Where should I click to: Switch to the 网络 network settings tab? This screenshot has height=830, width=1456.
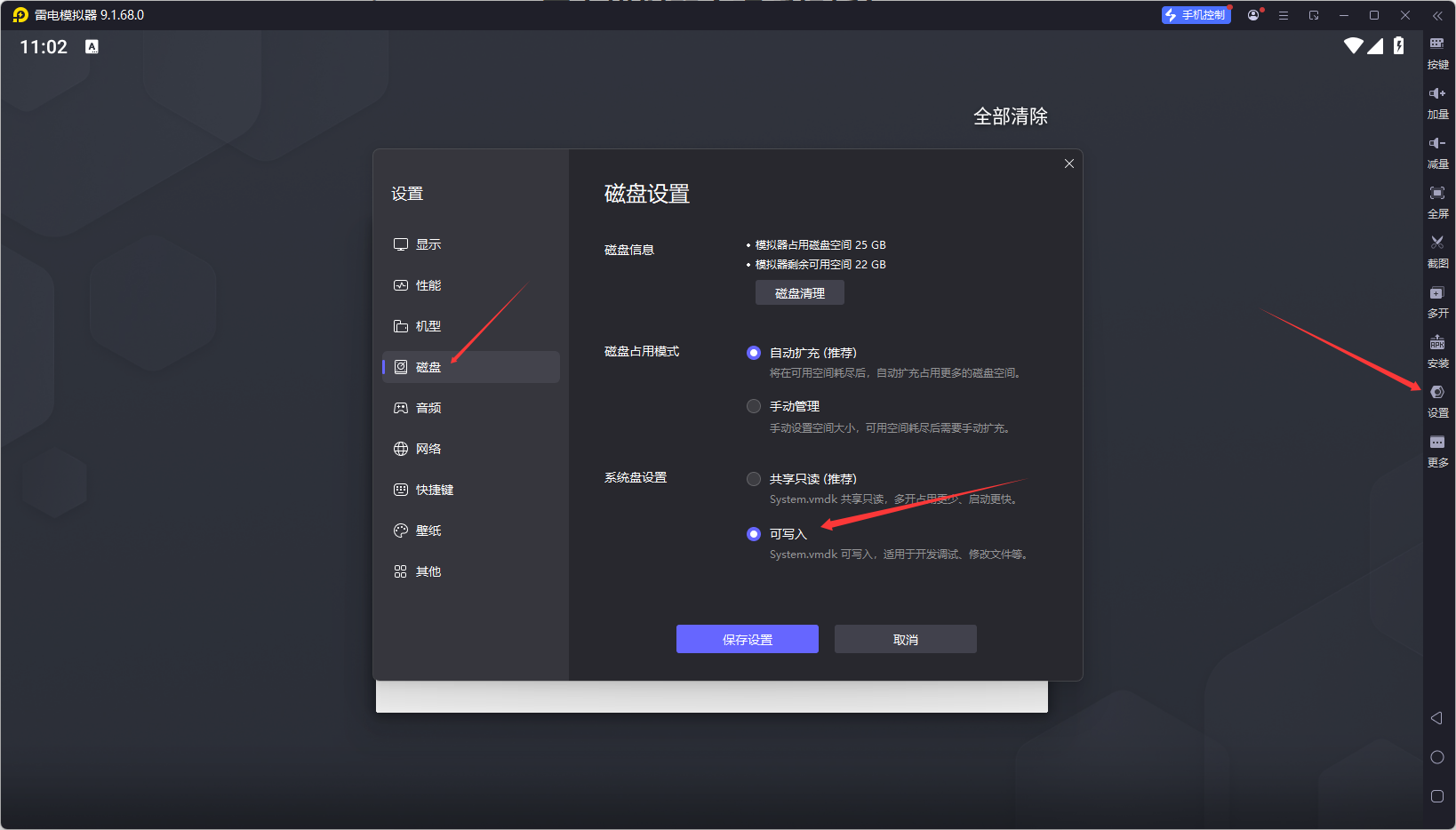click(471, 449)
